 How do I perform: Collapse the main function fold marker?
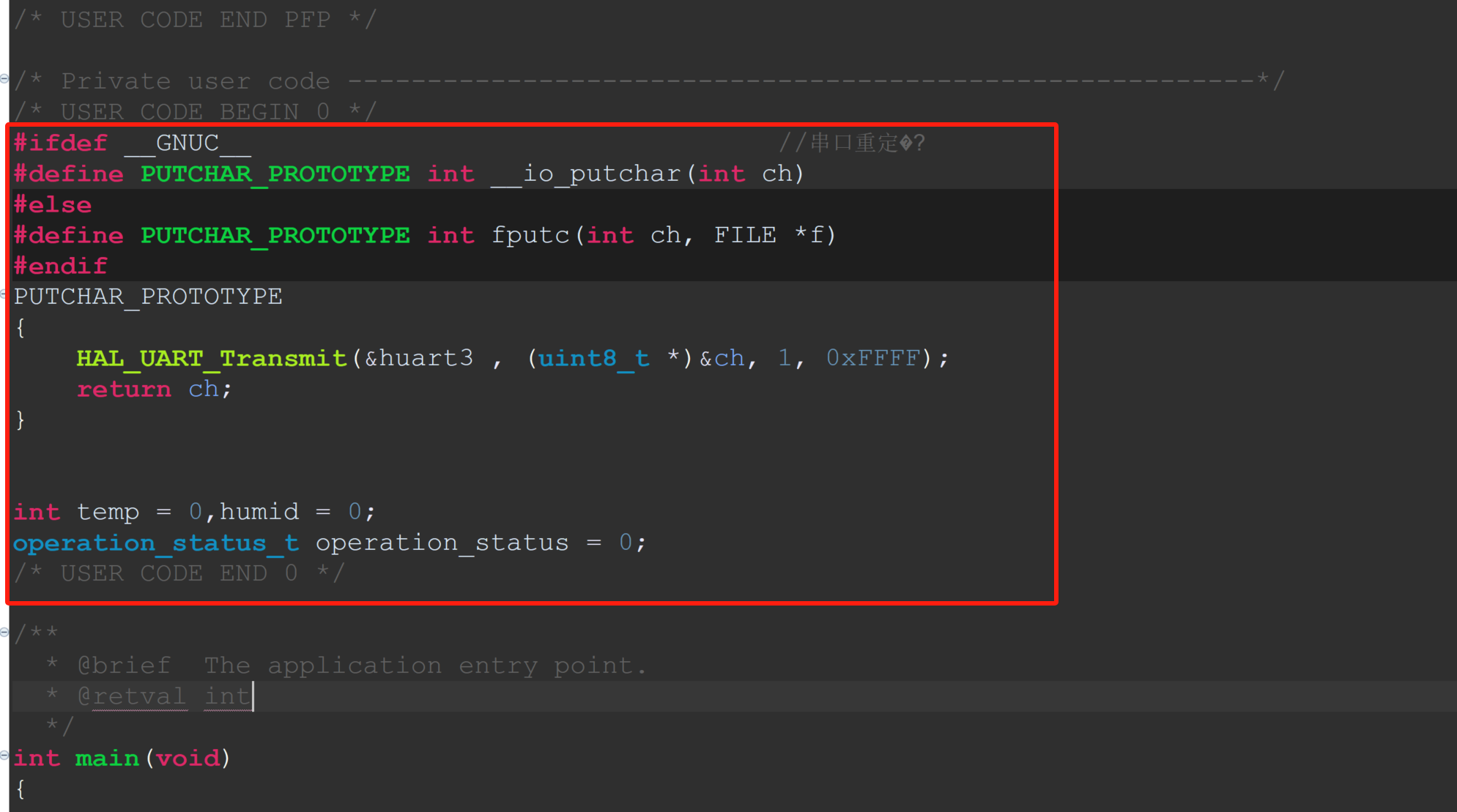click(4, 755)
